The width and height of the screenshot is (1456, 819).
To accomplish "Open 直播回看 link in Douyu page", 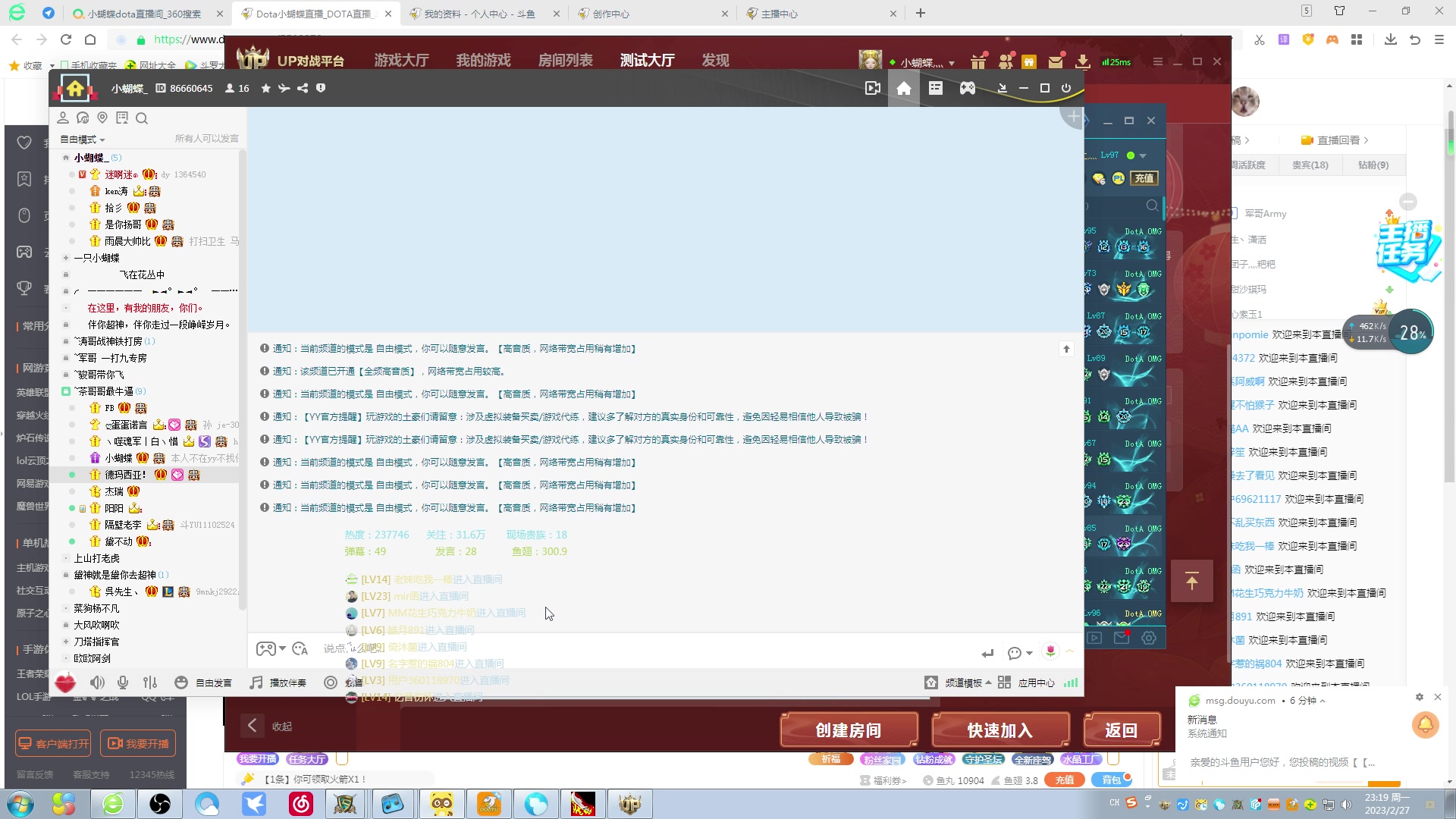I will [x=1335, y=140].
